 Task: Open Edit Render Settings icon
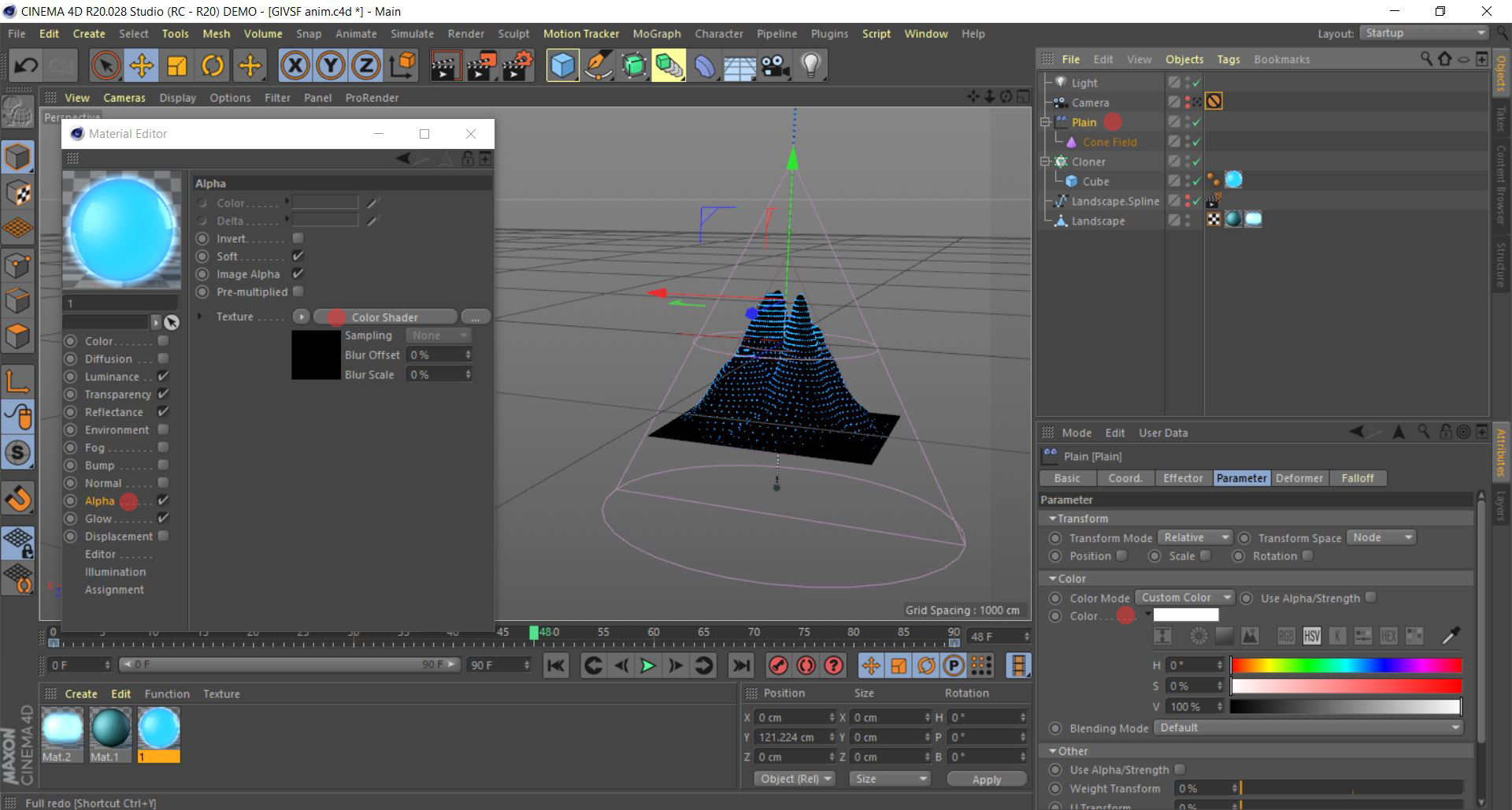point(517,65)
